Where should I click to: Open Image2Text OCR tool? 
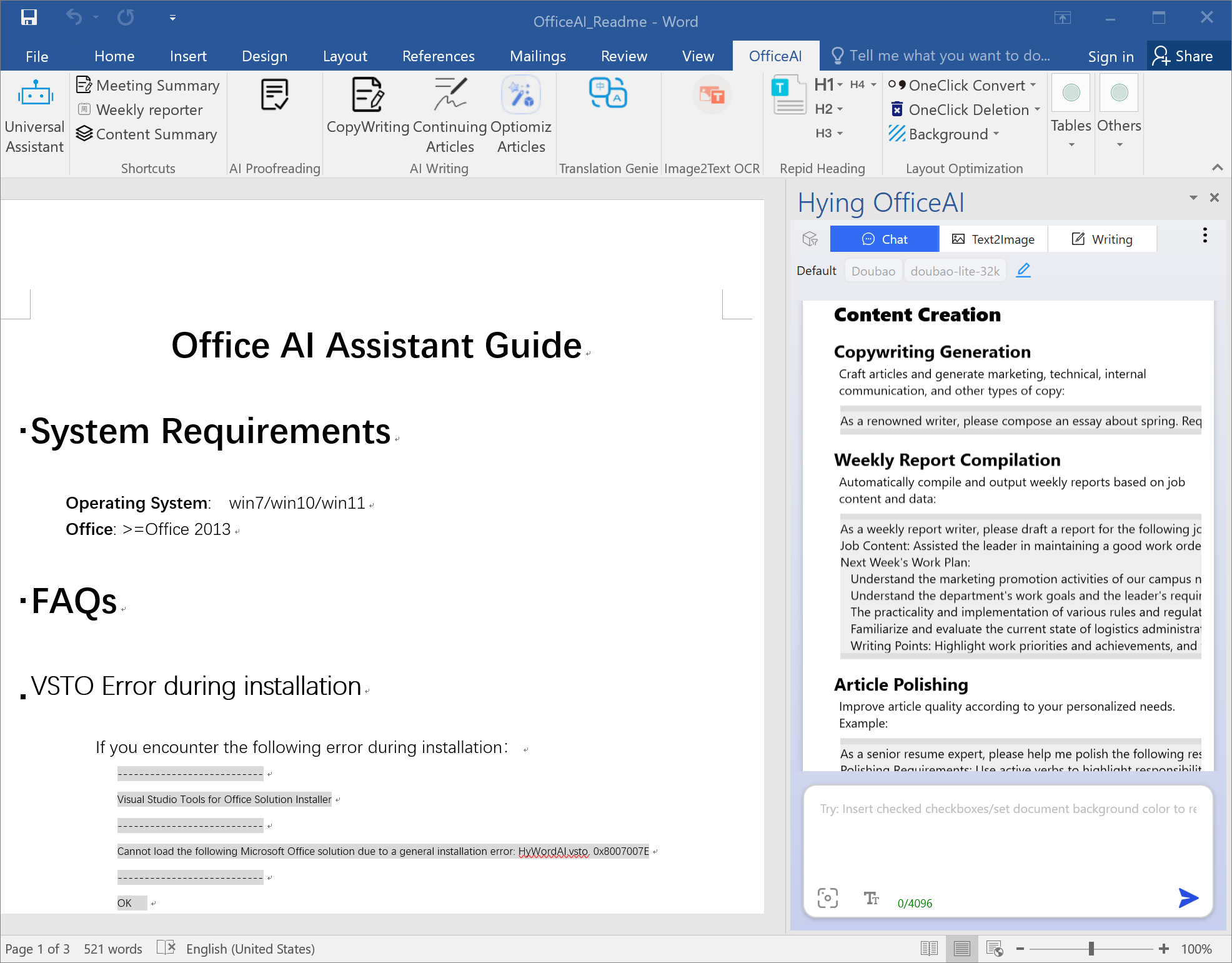(712, 95)
